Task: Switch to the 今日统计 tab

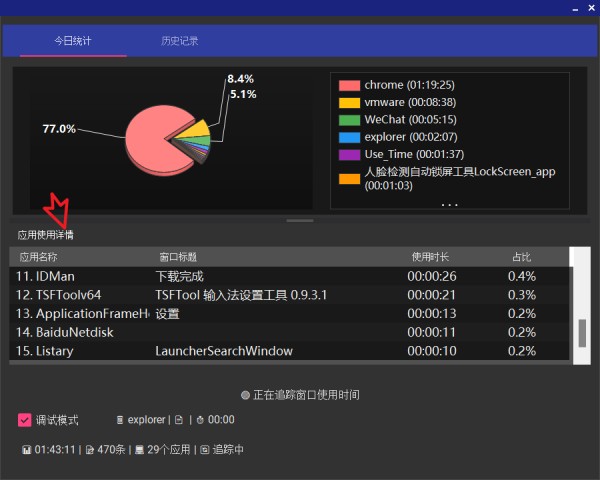Action: pyautogui.click(x=72, y=41)
